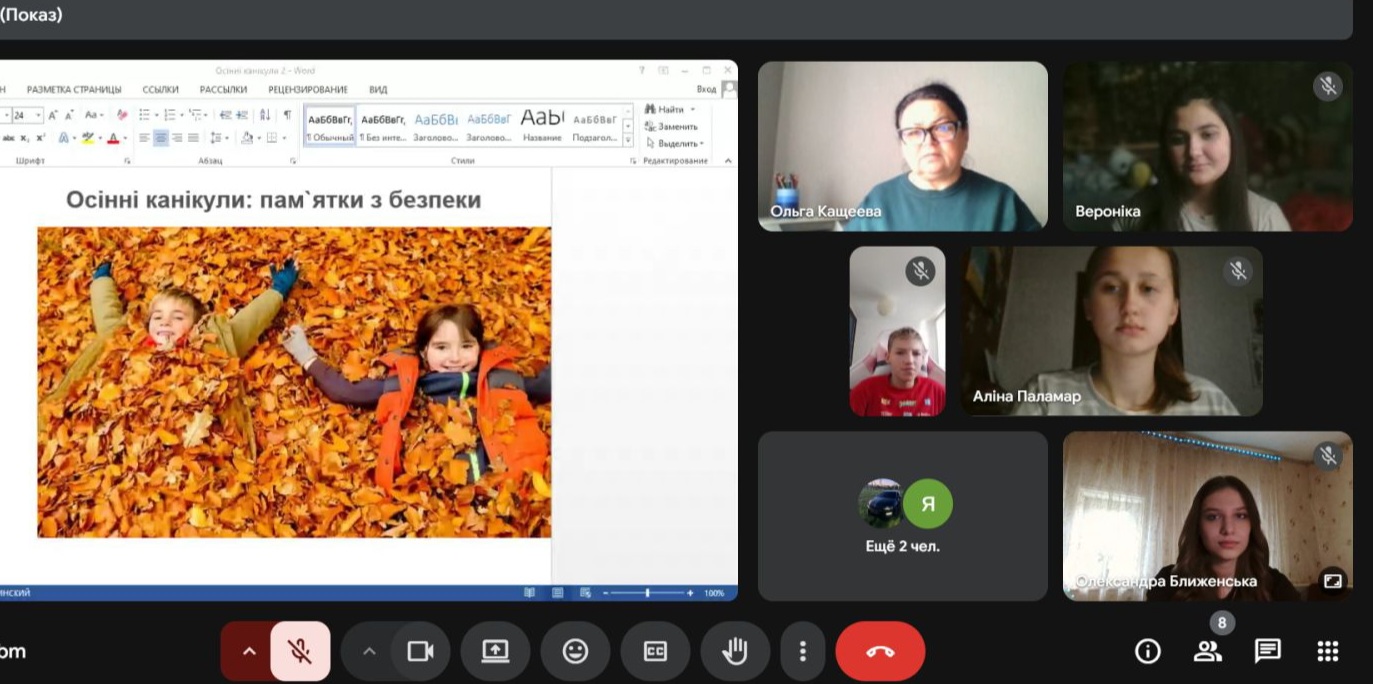Viewport: 1373px width, 684px height.
Task: Open the activities grid icon
Action: coord(1328,652)
